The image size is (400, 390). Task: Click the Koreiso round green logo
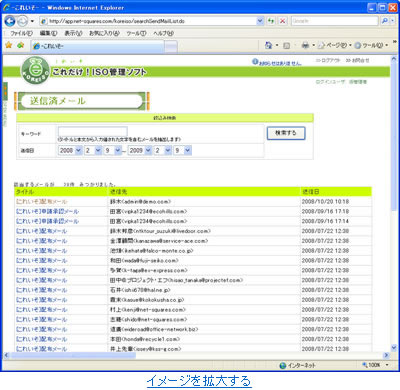pyautogui.click(x=35, y=70)
